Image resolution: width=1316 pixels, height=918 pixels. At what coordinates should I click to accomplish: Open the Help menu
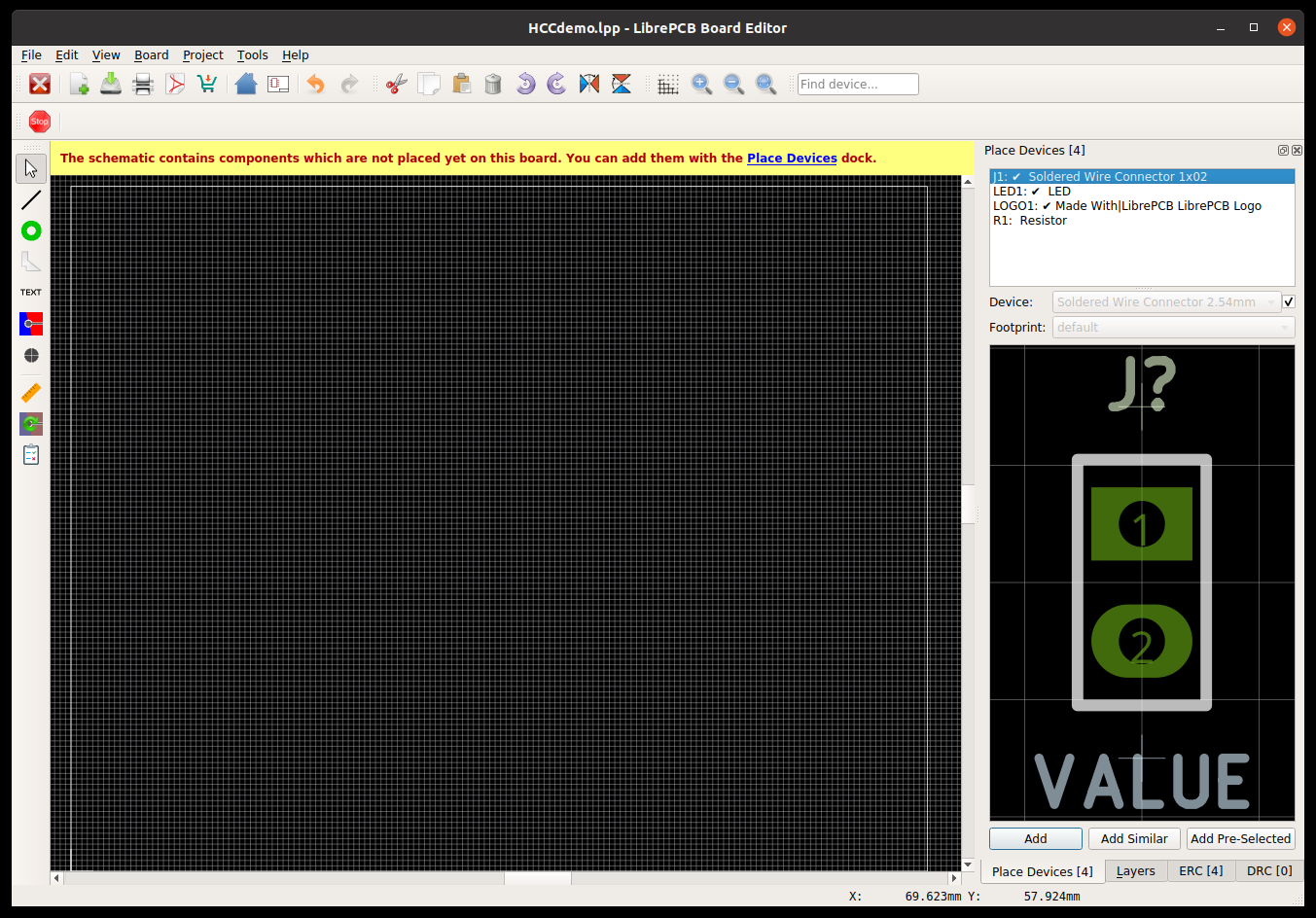click(x=296, y=55)
